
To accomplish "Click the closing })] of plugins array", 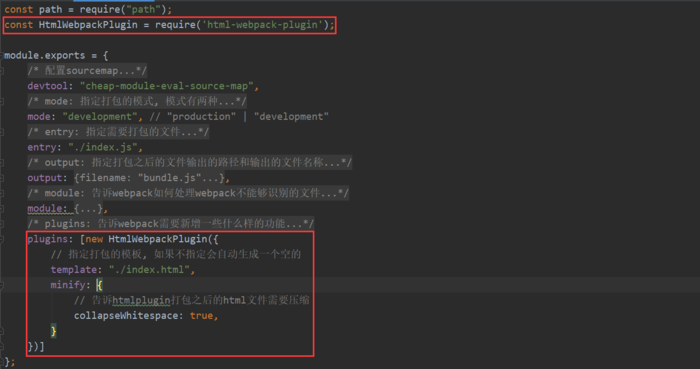I will pyautogui.click(x=36, y=347).
